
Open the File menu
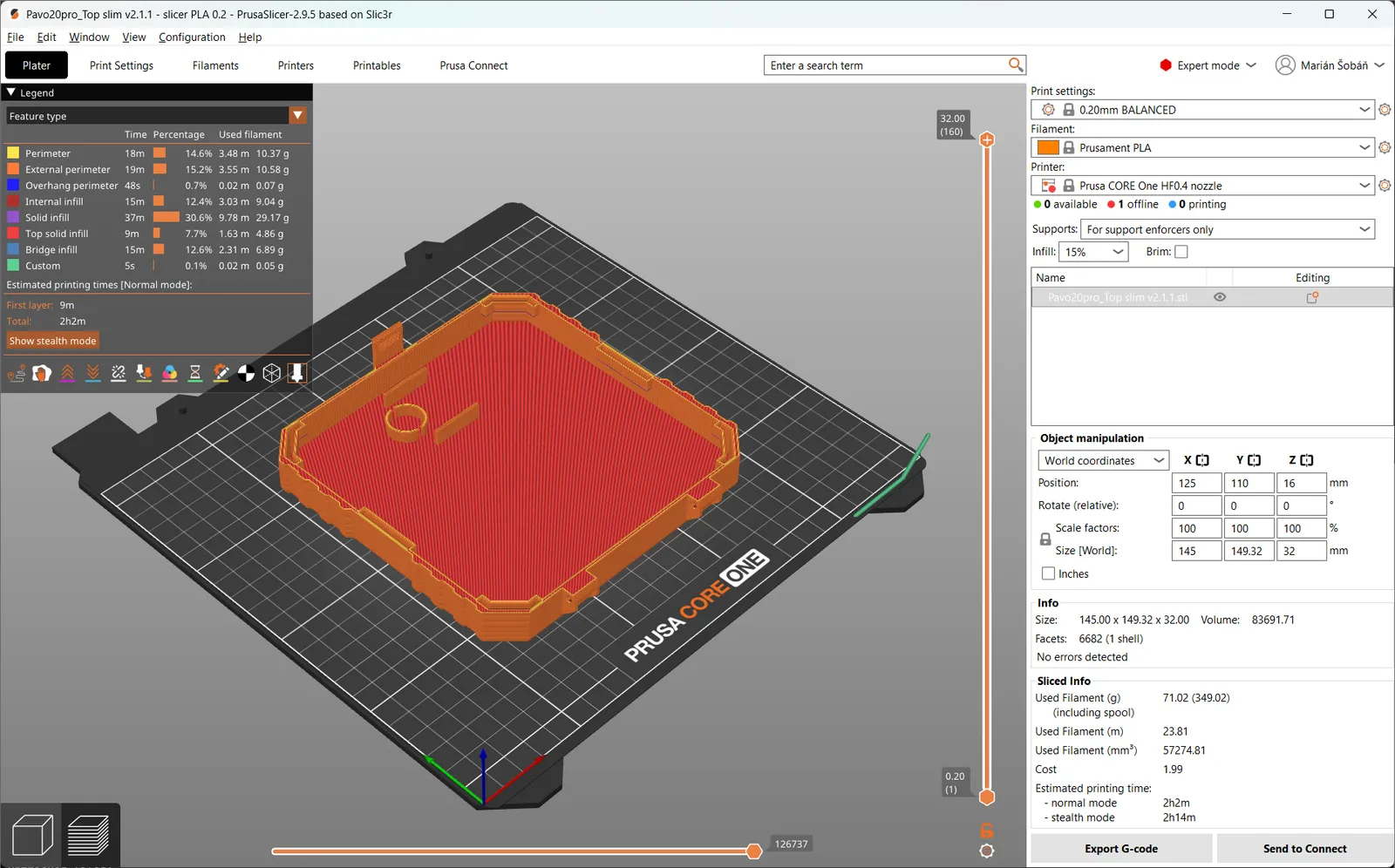(16, 37)
